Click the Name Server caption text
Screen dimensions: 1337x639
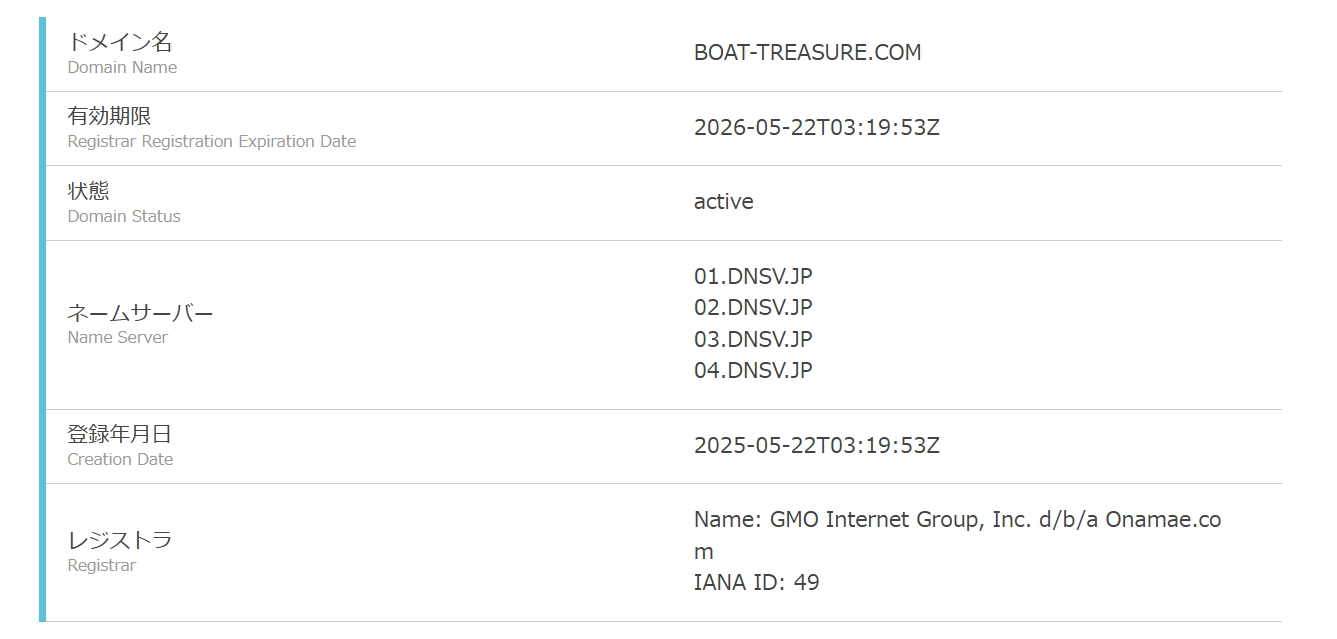pos(117,338)
